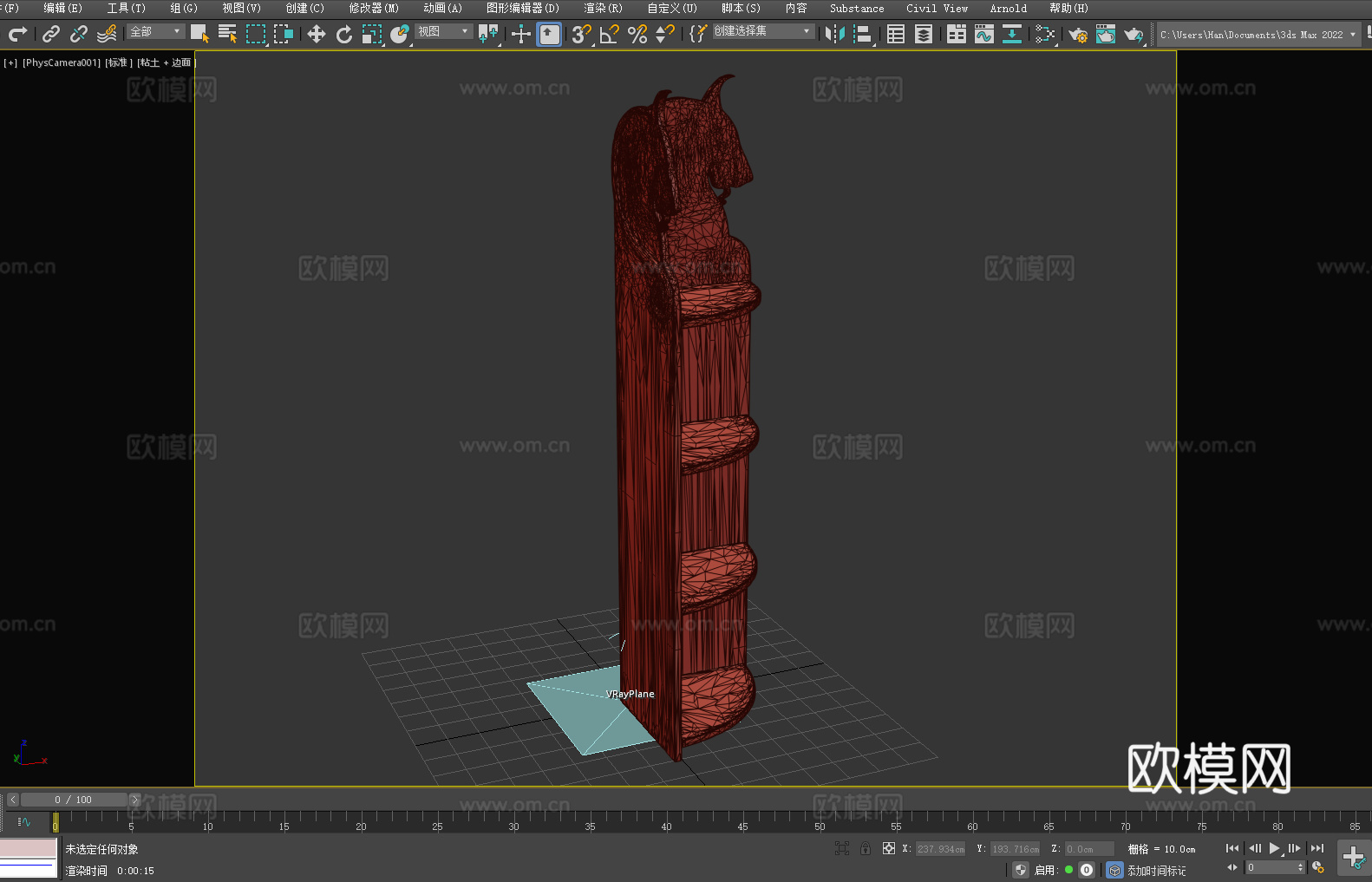Open the 修改器(M) menu
The width and height of the screenshot is (1372, 882).
click(x=374, y=8)
